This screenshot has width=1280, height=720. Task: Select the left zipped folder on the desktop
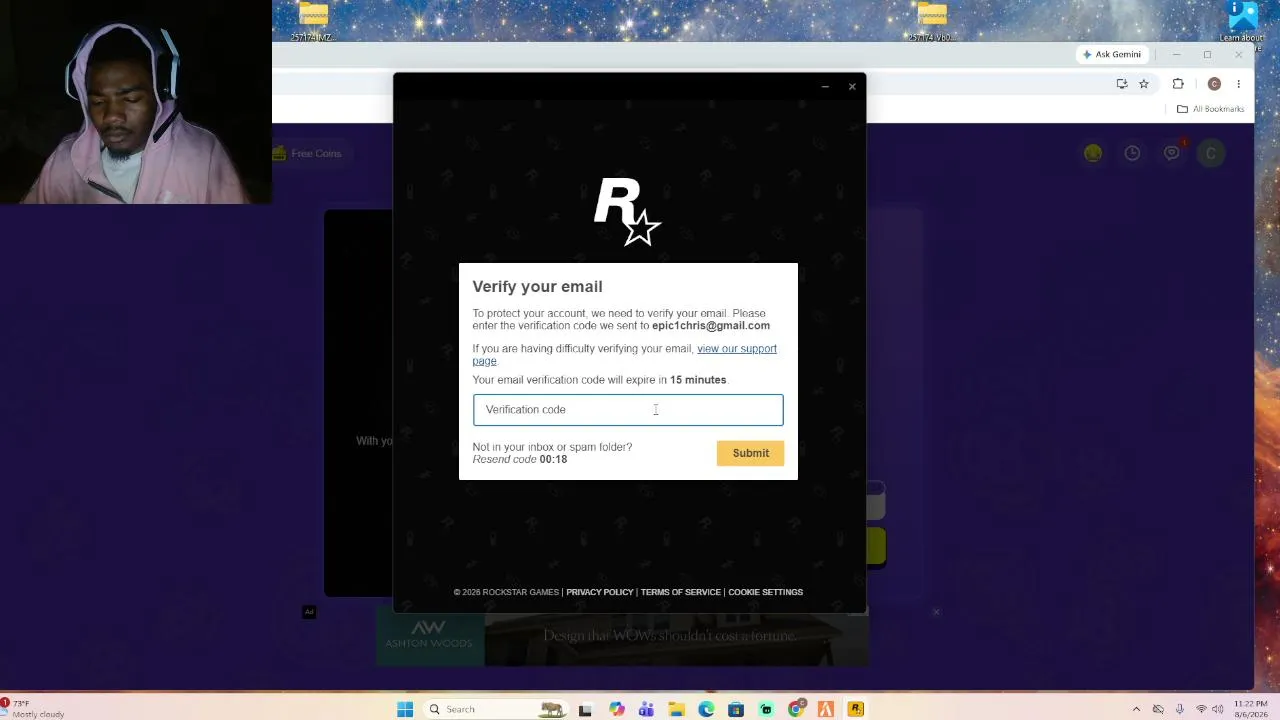(313, 22)
